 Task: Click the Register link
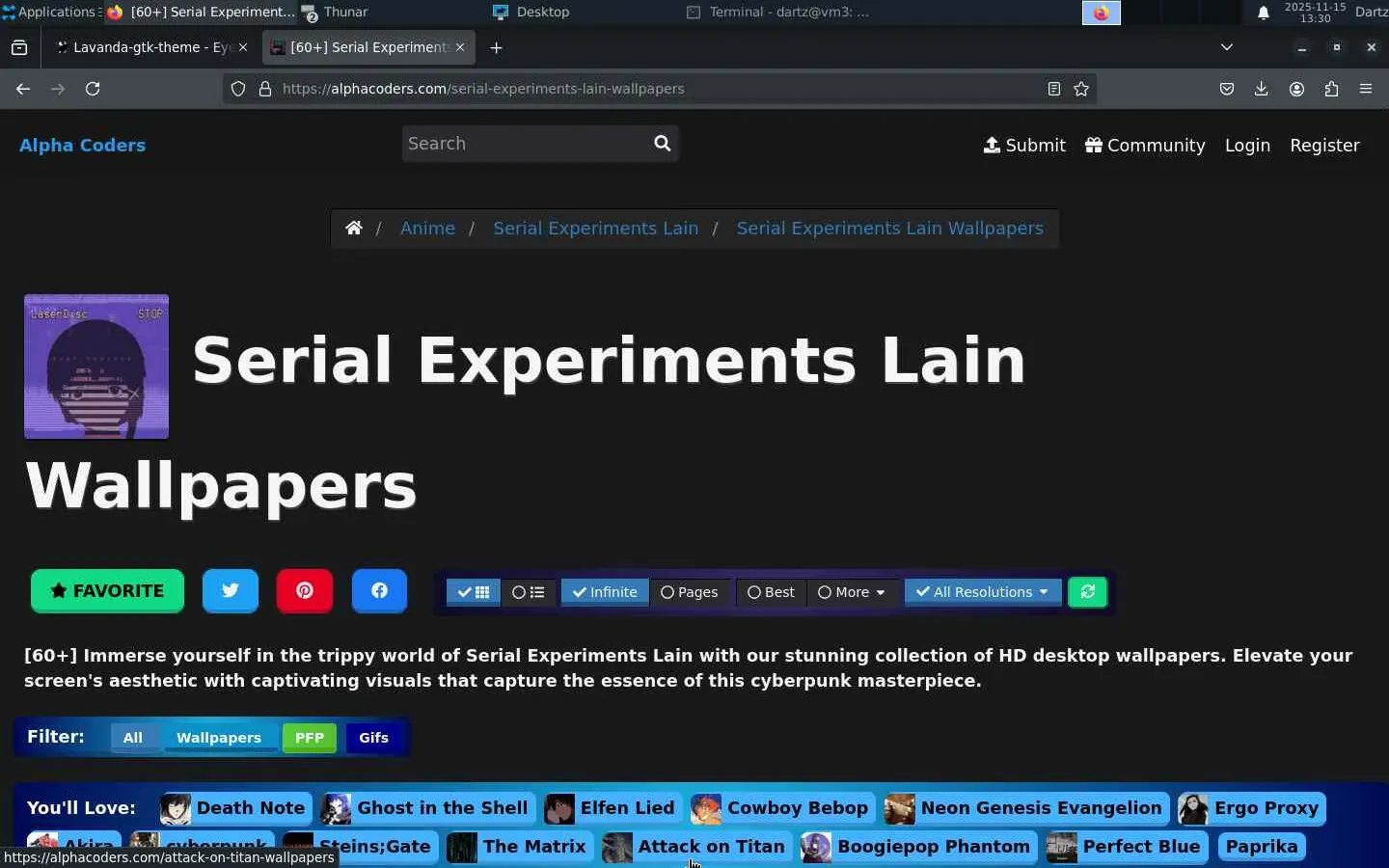coord(1324,146)
